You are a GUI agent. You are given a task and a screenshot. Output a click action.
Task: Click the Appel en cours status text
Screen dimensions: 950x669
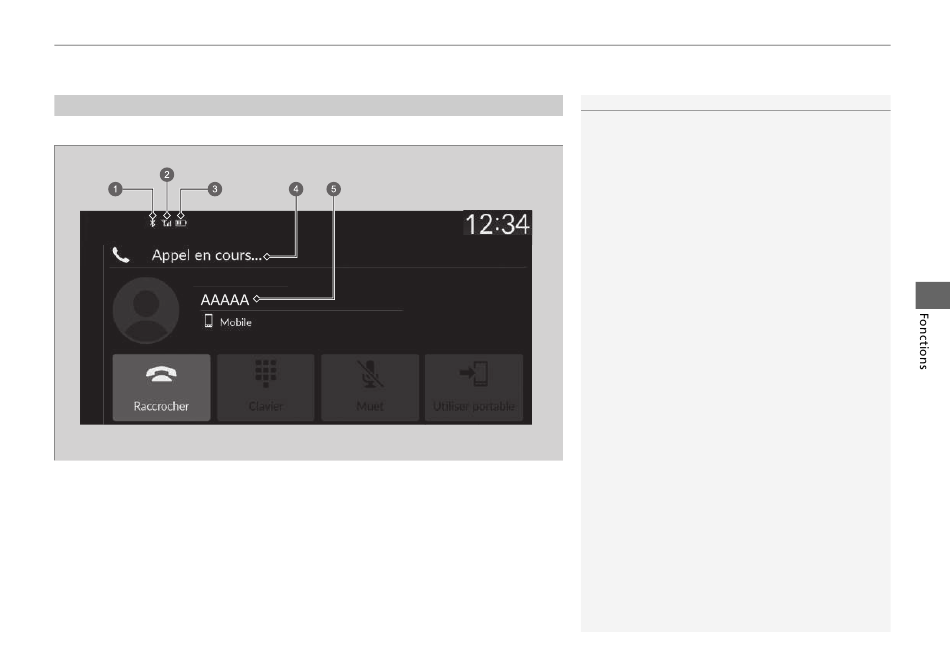207,255
